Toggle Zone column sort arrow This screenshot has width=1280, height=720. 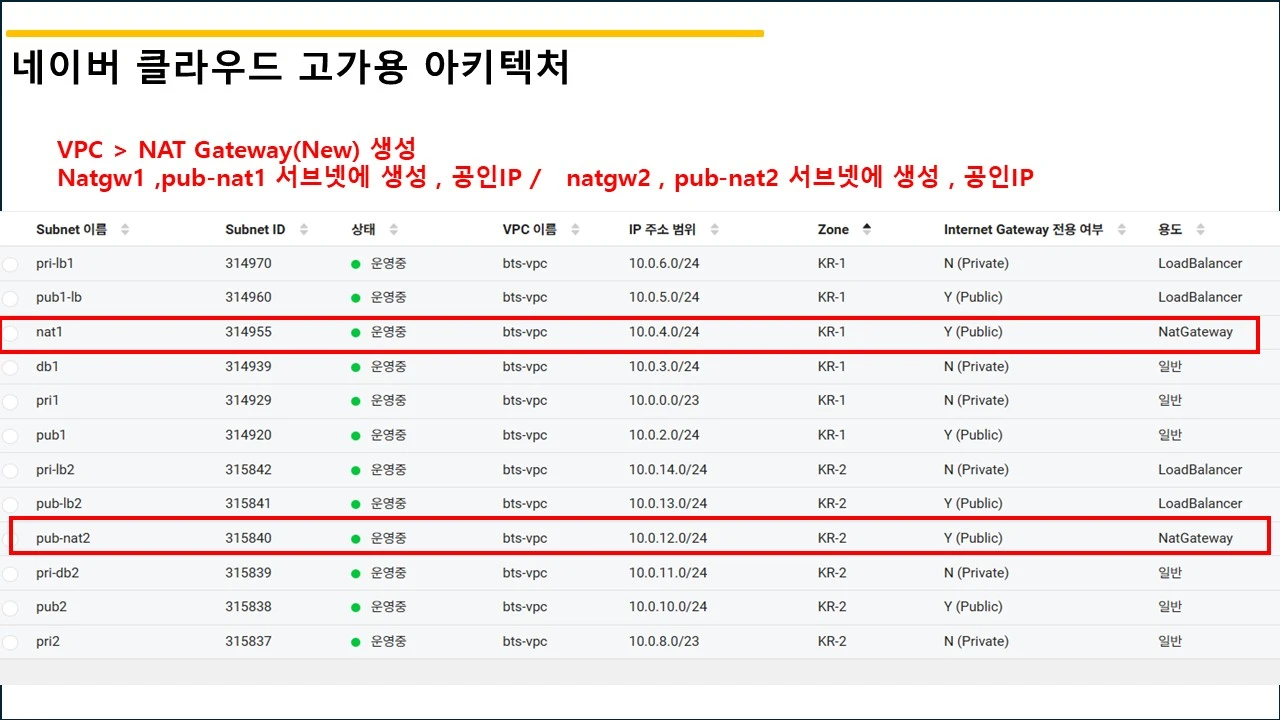pyautogui.click(x=866, y=229)
